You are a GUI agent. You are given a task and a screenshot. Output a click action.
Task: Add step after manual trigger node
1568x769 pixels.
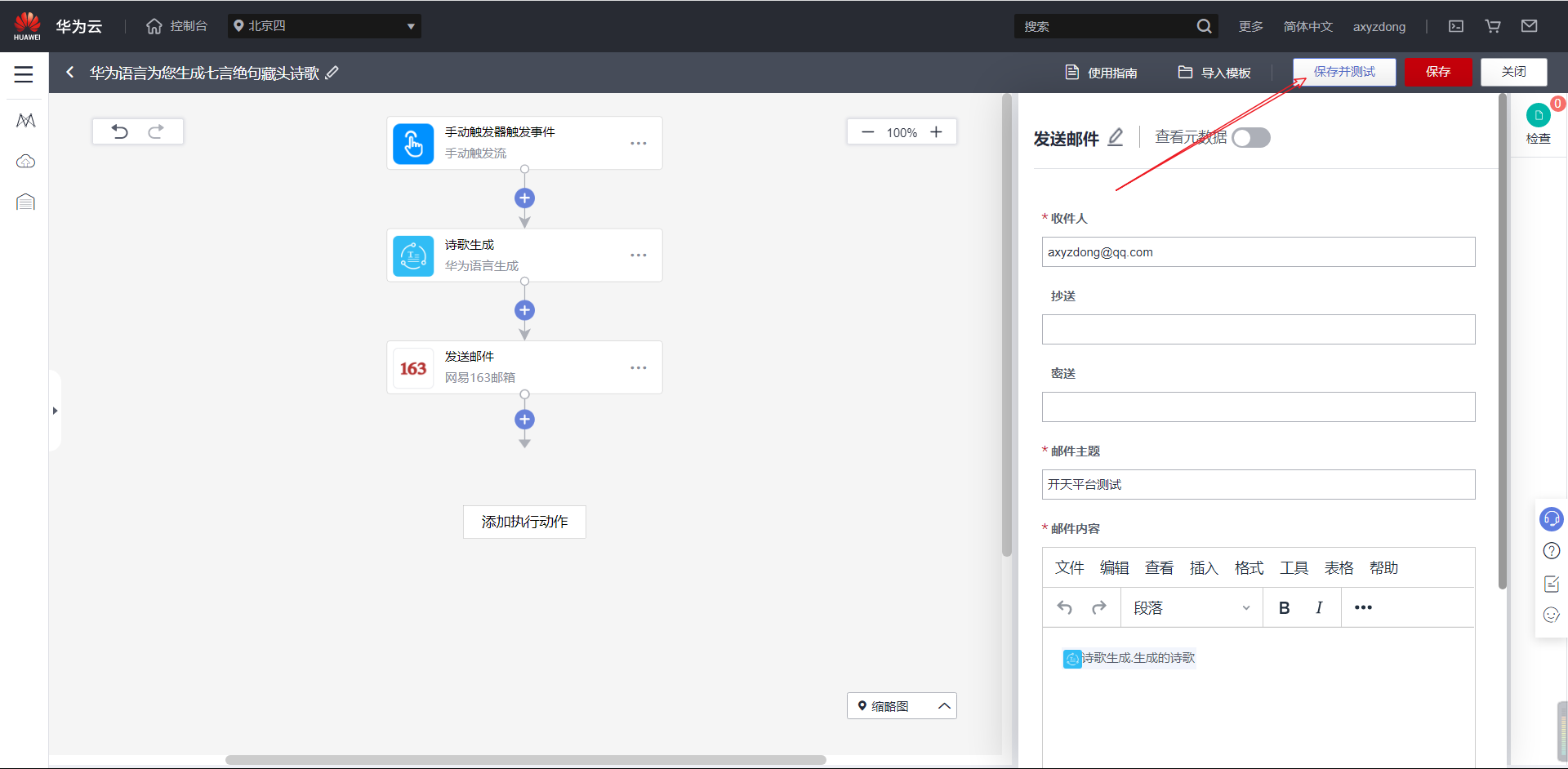[524, 198]
